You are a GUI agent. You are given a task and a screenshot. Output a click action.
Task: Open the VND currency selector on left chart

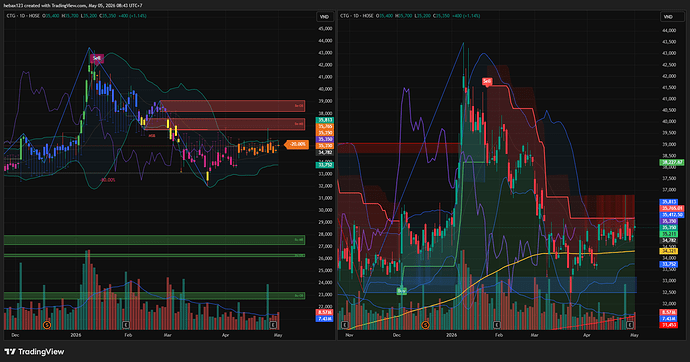[324, 17]
